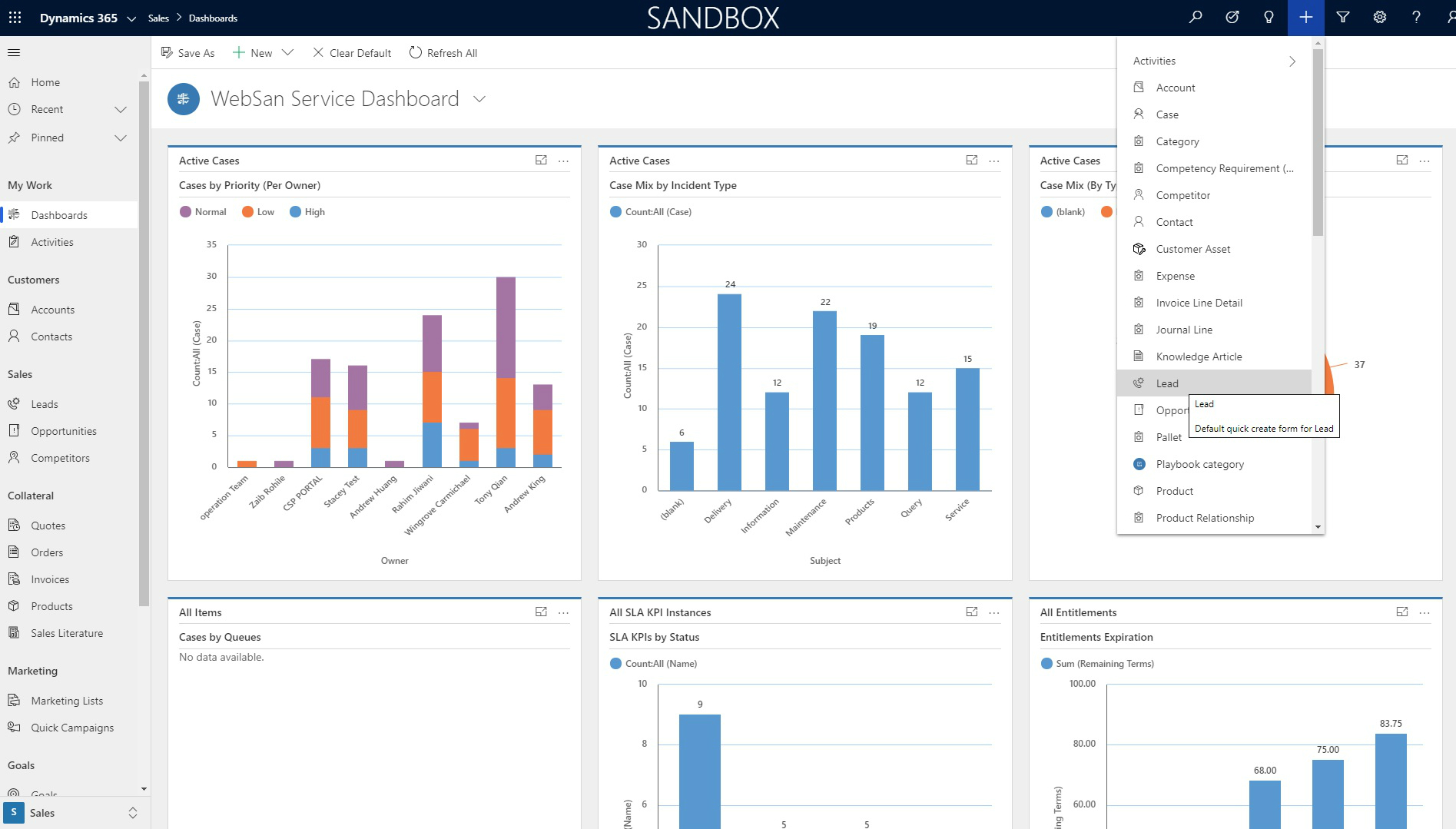Open the search magnifier icon in top bar
Screen dimensions: 1456x829
[x=1196, y=17]
